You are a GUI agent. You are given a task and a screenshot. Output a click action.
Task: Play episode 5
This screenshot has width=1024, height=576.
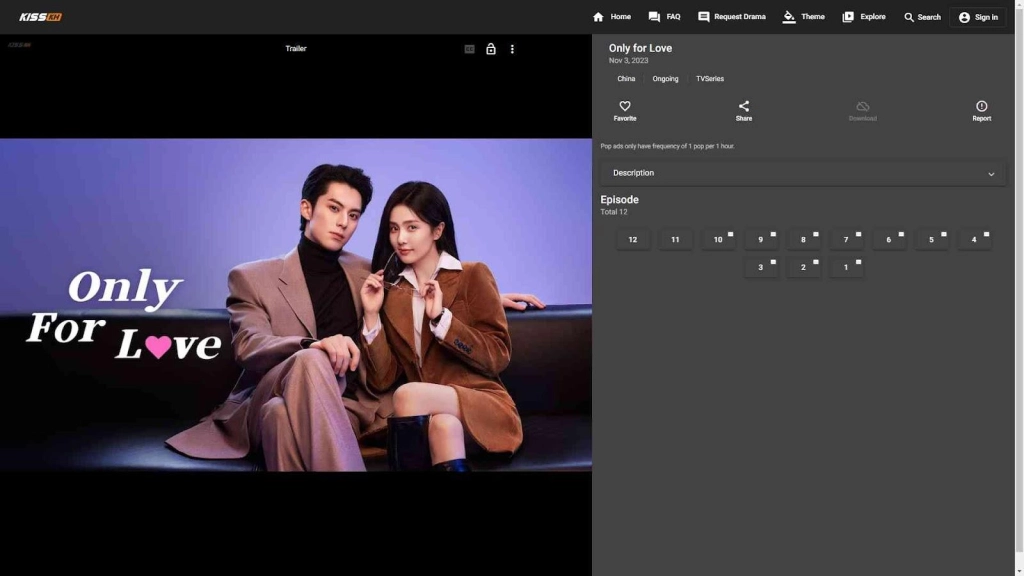coord(931,240)
